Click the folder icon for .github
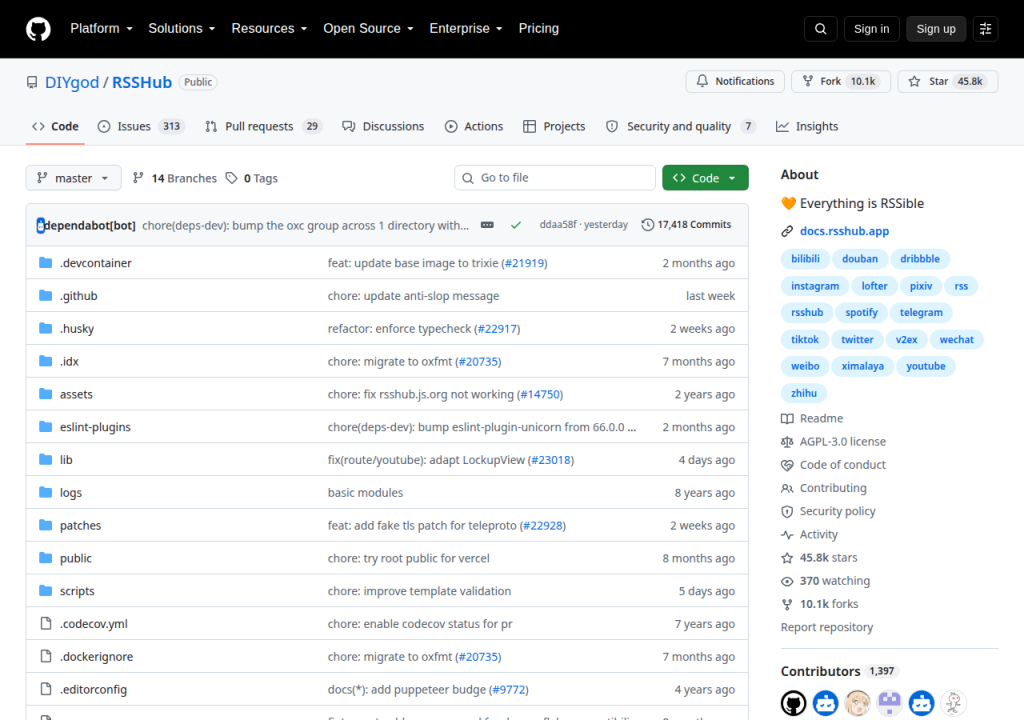This screenshot has height=720, width=1024. [45, 295]
